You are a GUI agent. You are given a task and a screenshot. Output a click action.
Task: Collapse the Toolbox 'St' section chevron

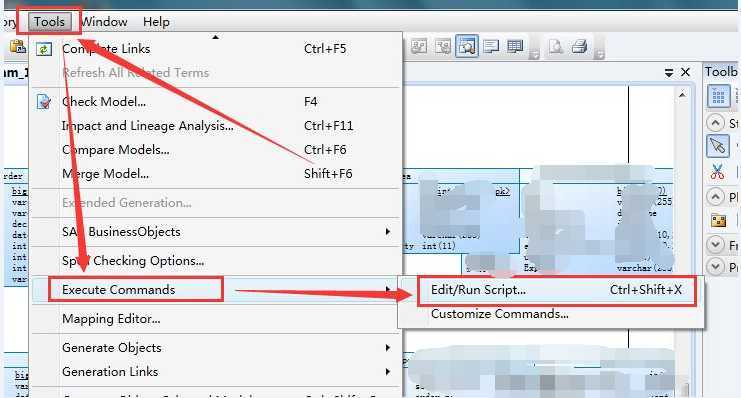coord(715,123)
